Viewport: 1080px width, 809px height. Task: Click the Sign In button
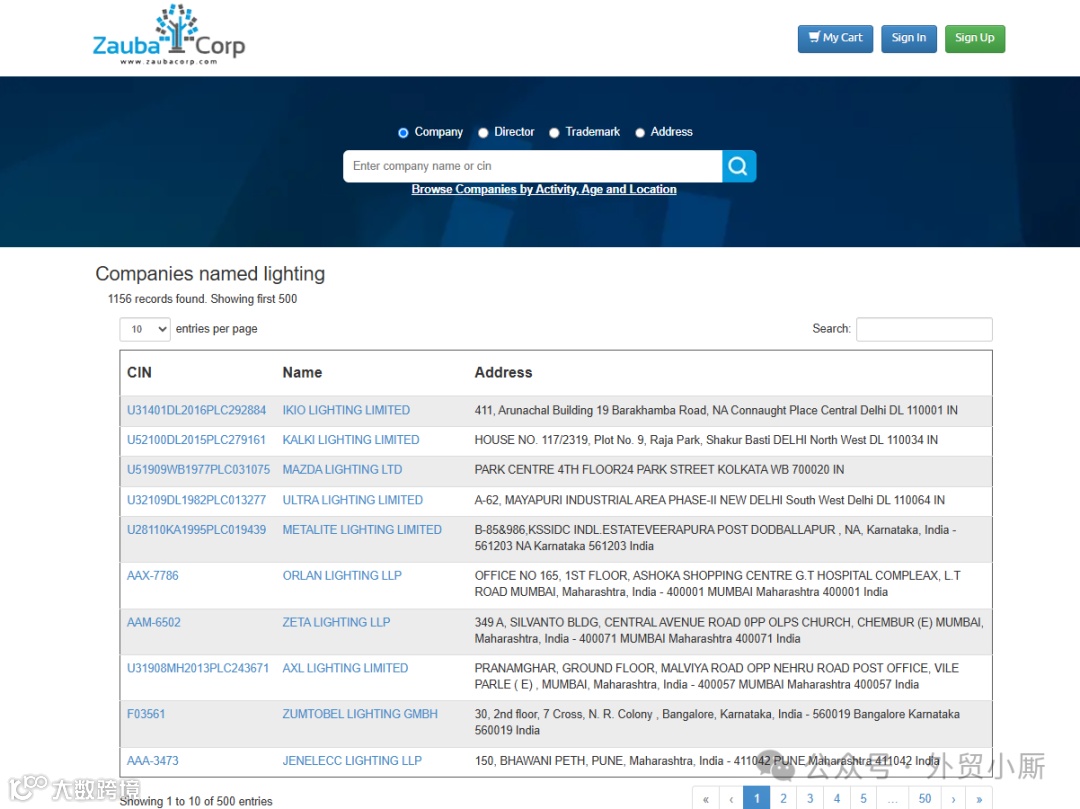click(x=908, y=39)
